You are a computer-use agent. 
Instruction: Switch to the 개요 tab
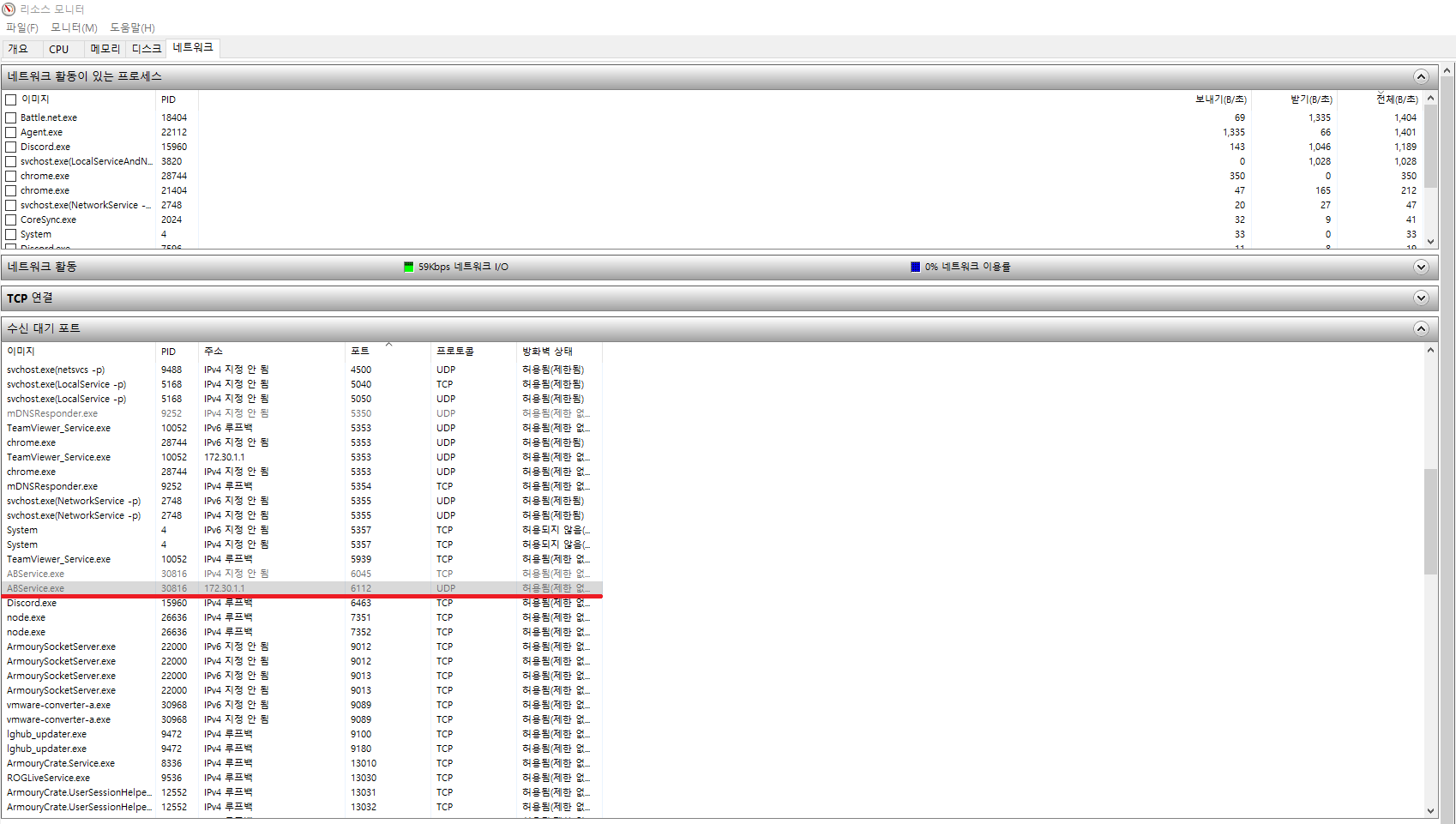tap(19, 49)
